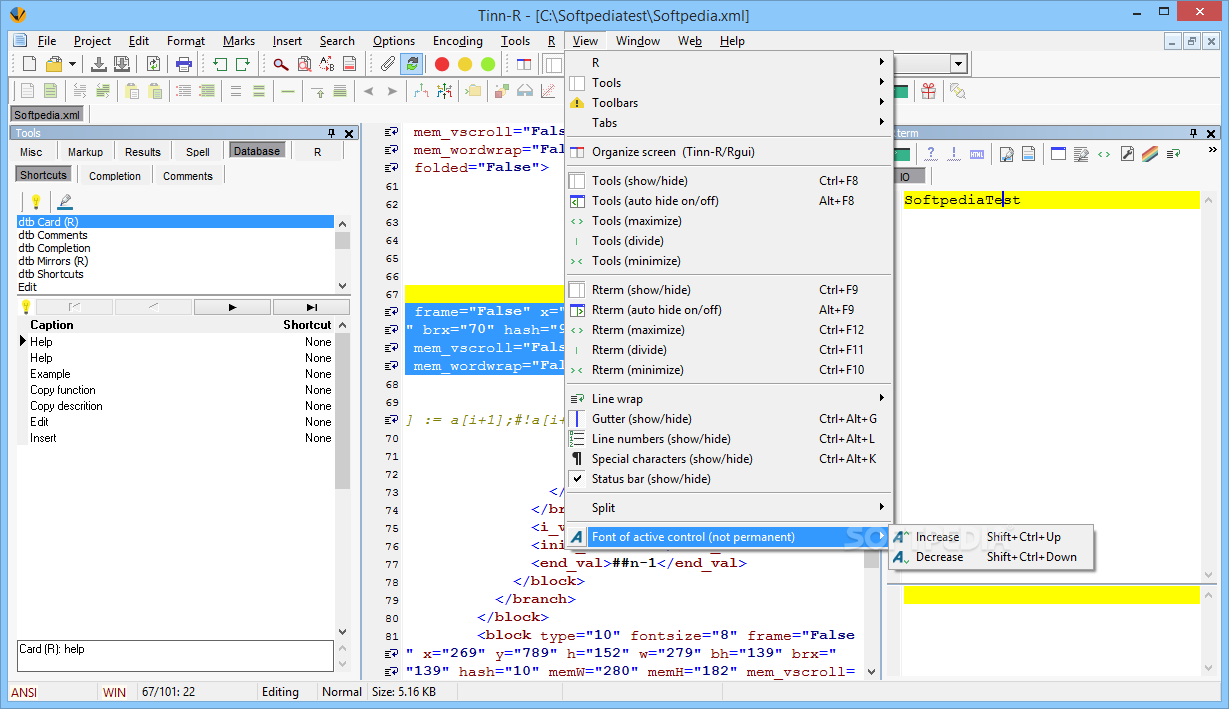Open the Encoding menu
The image size is (1229, 709).
[457, 41]
